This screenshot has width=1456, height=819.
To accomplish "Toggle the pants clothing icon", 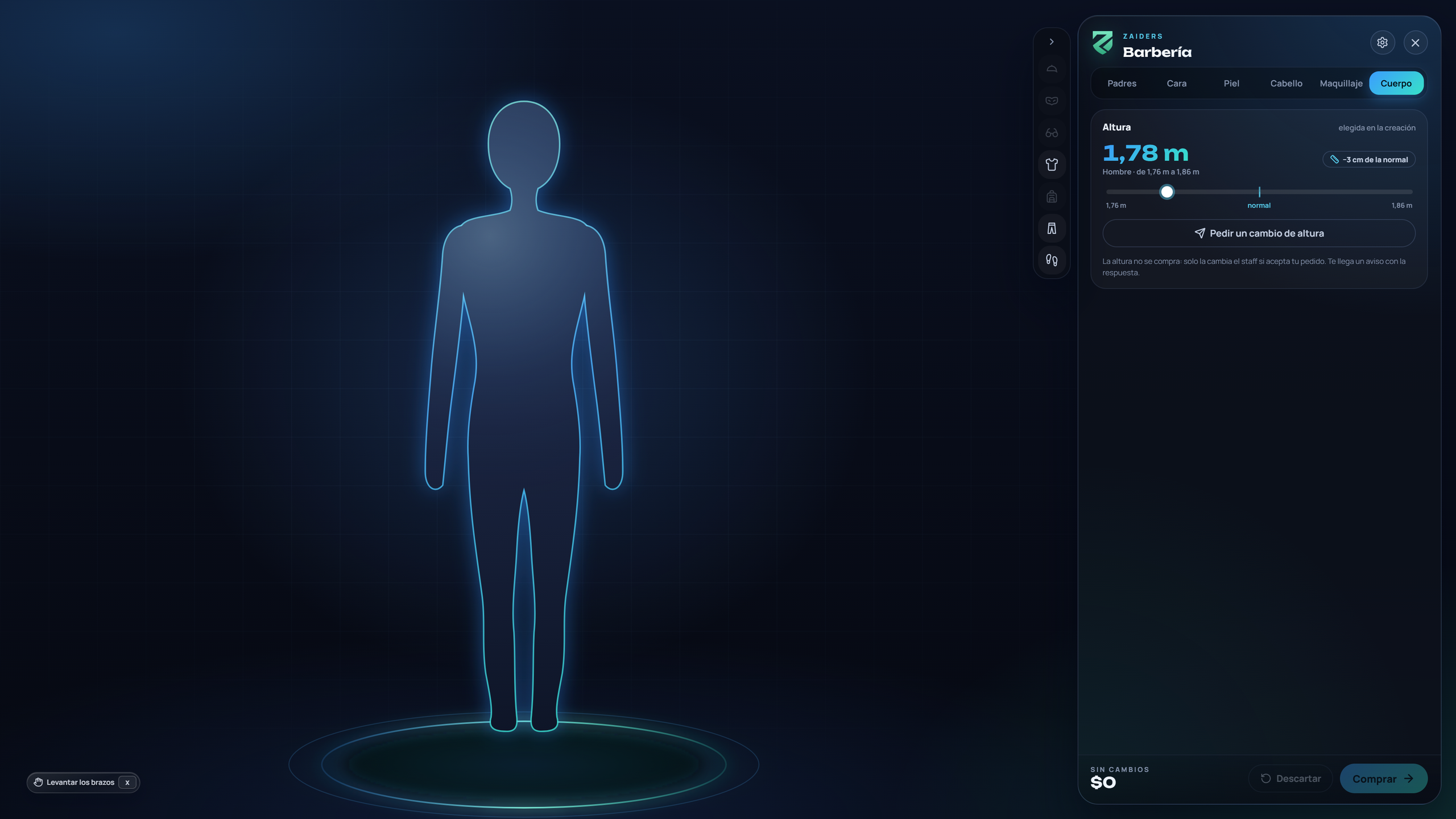I will click(x=1052, y=228).
